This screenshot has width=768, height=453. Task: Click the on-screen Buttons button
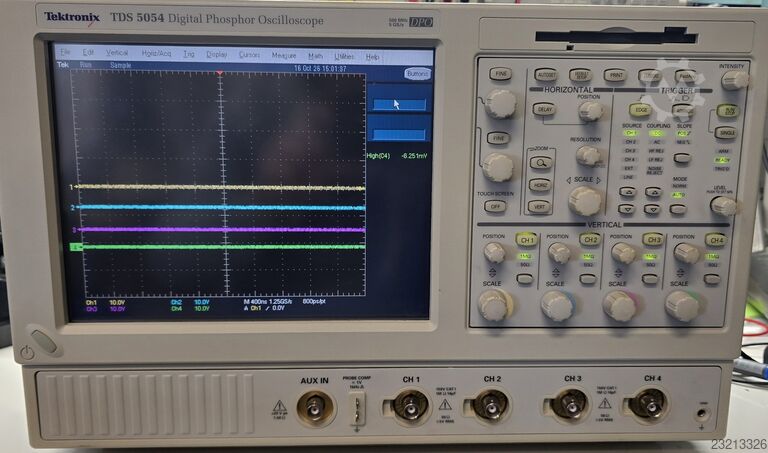pyautogui.click(x=417, y=73)
